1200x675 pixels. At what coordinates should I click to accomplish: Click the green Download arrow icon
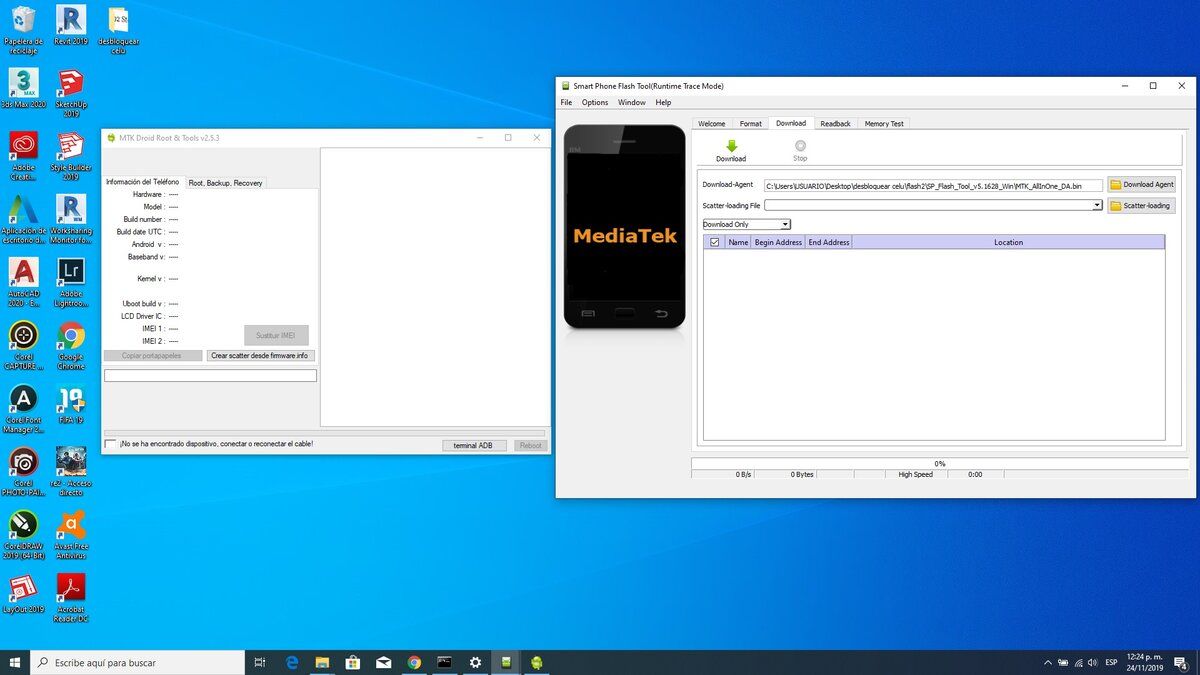tap(731, 146)
